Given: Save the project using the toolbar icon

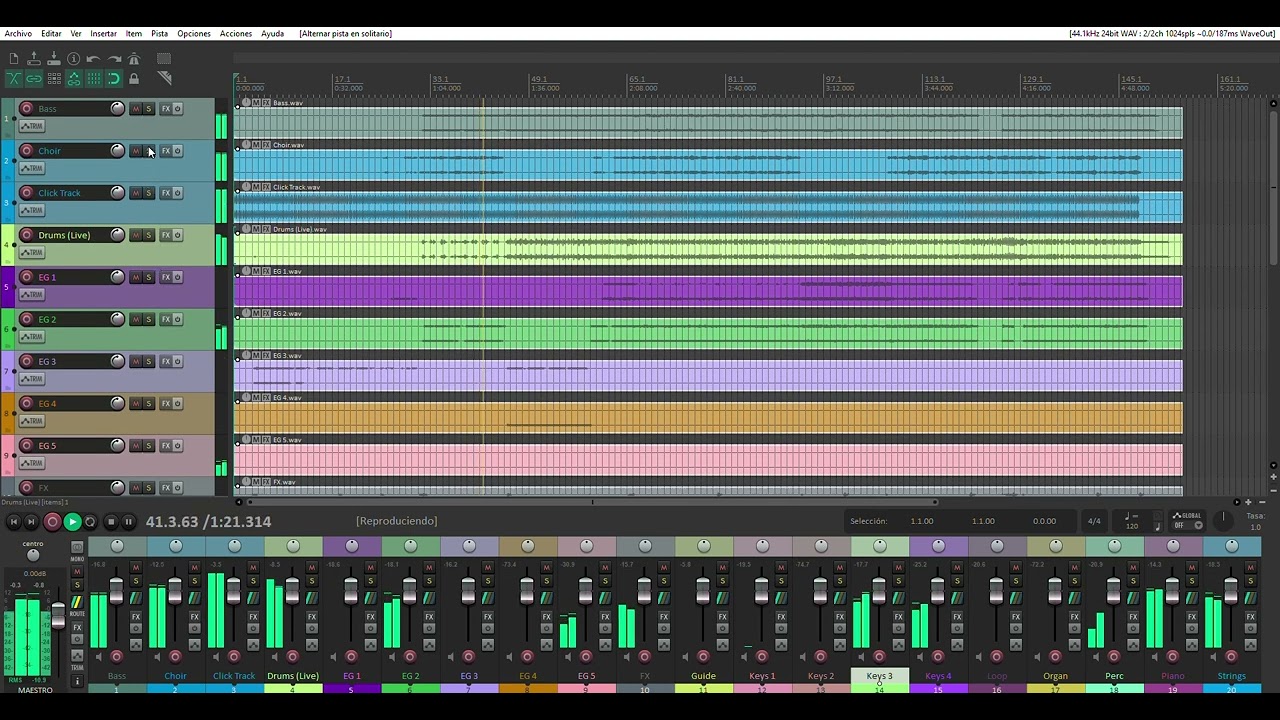Looking at the screenshot, I should point(54,59).
